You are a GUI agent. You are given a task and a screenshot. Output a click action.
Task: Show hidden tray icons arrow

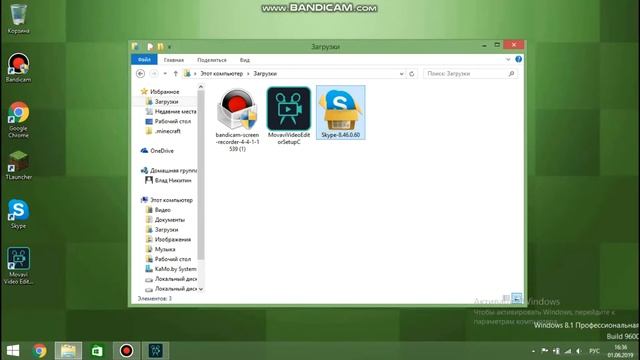(533, 351)
